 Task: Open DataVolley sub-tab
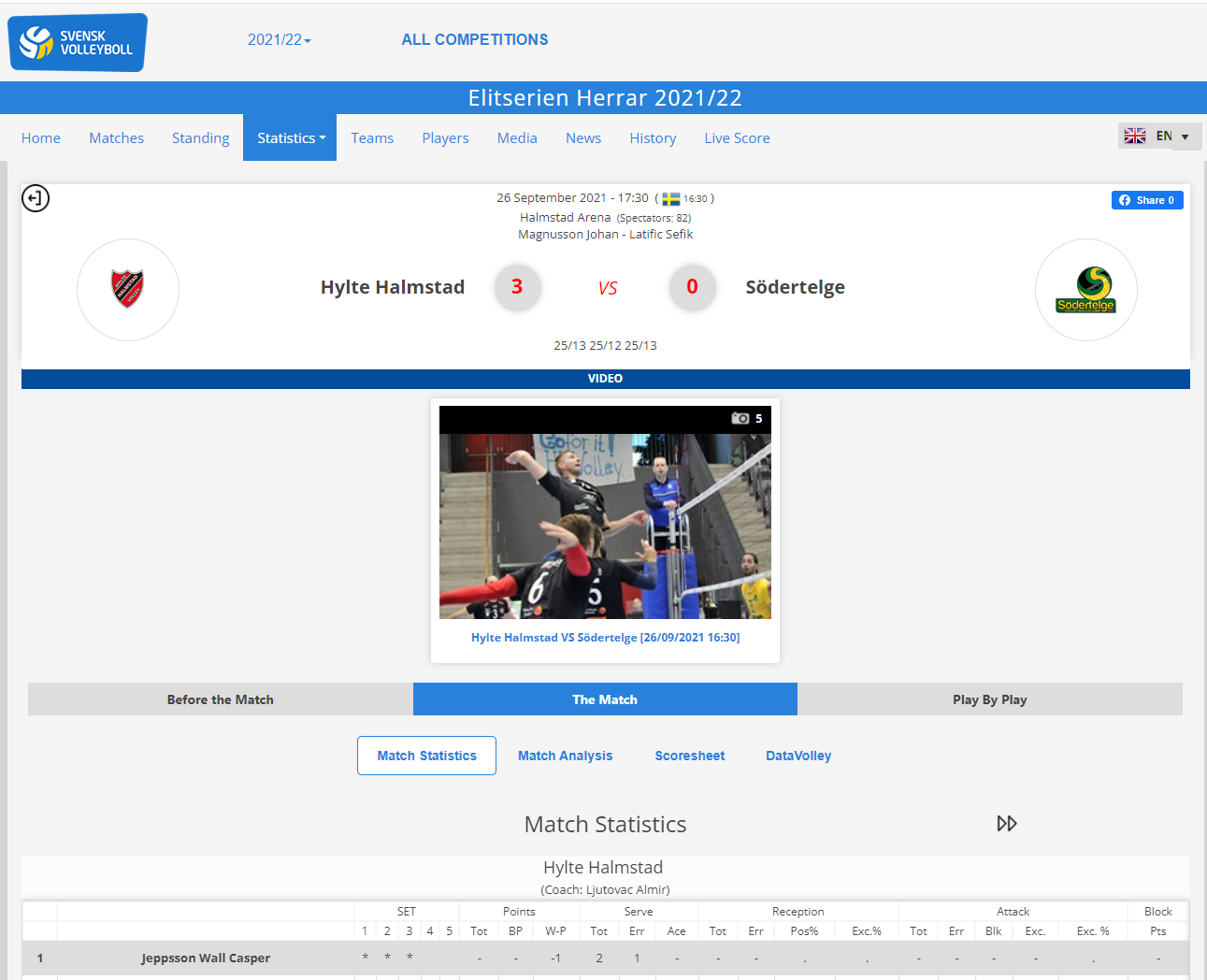[798, 756]
